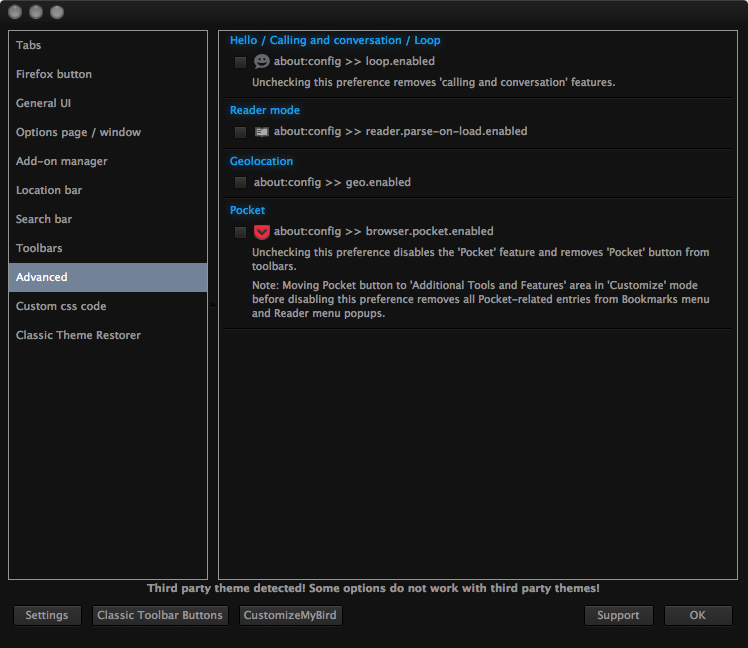The width and height of the screenshot is (748, 648).
Task: Click the Hello / Calling and conversation / Loop heading
Action: (335, 41)
